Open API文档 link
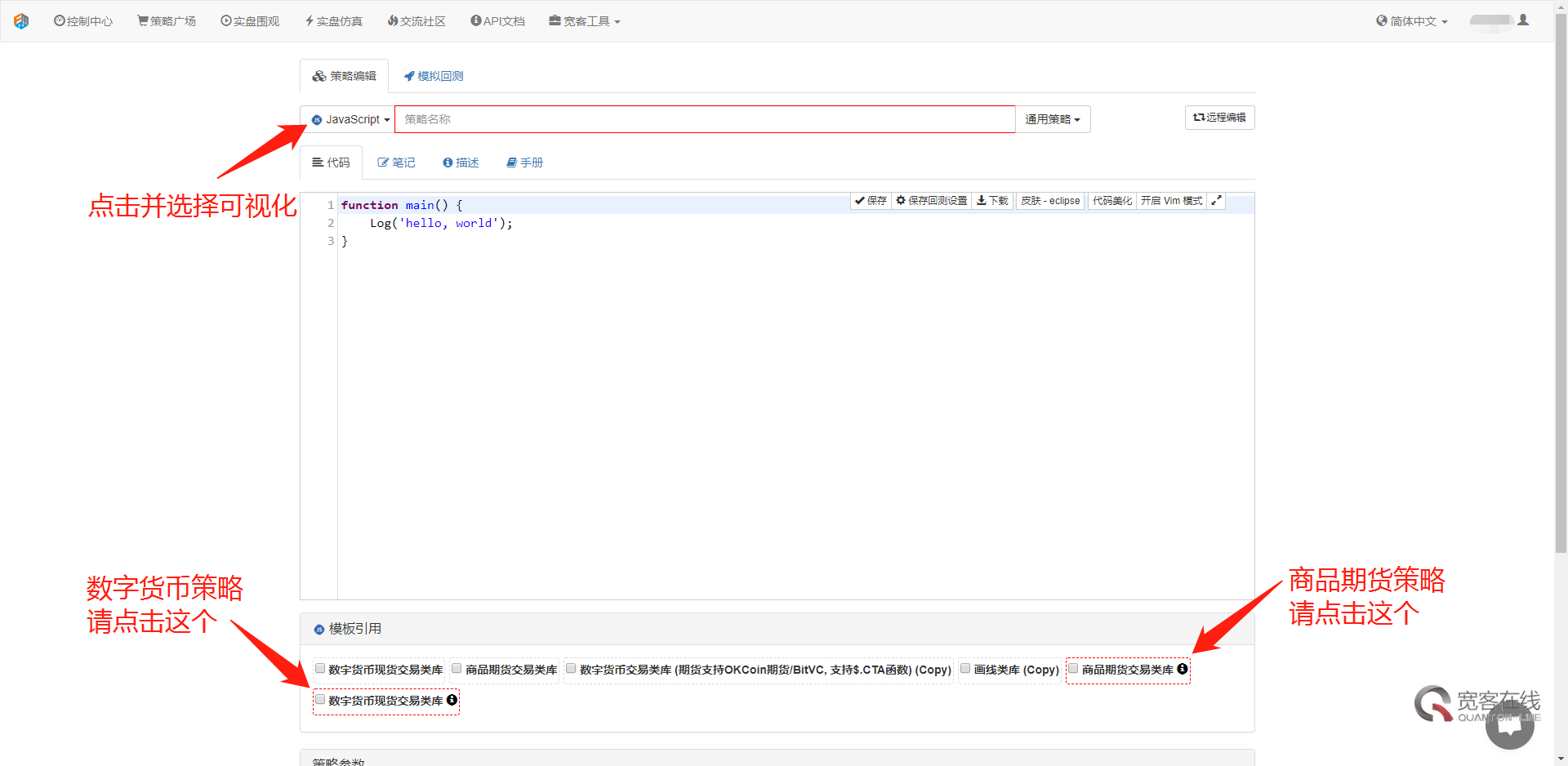The width and height of the screenshot is (1568, 766). pos(497,21)
